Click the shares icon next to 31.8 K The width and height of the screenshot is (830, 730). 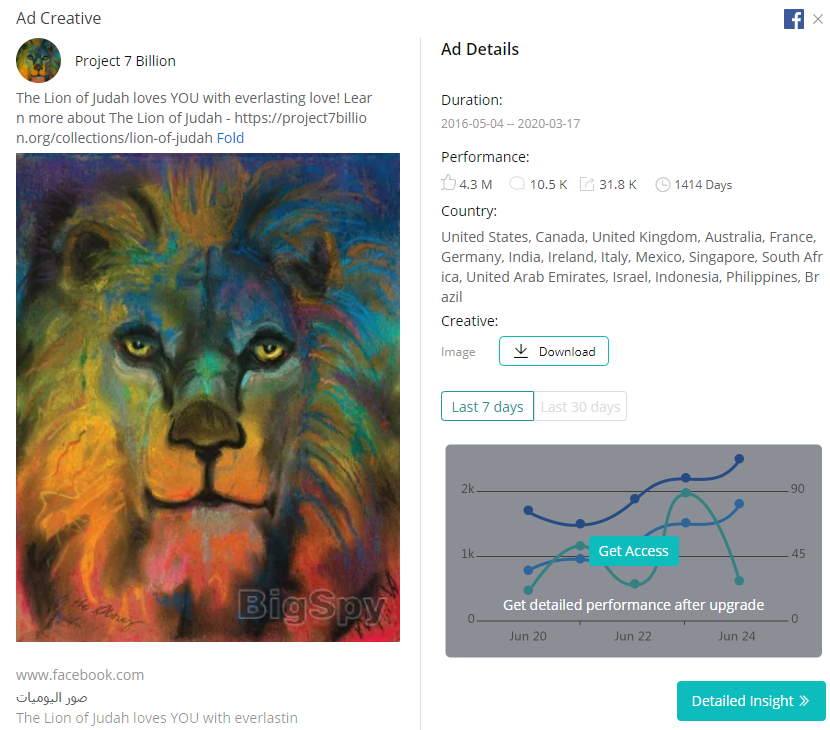(587, 184)
